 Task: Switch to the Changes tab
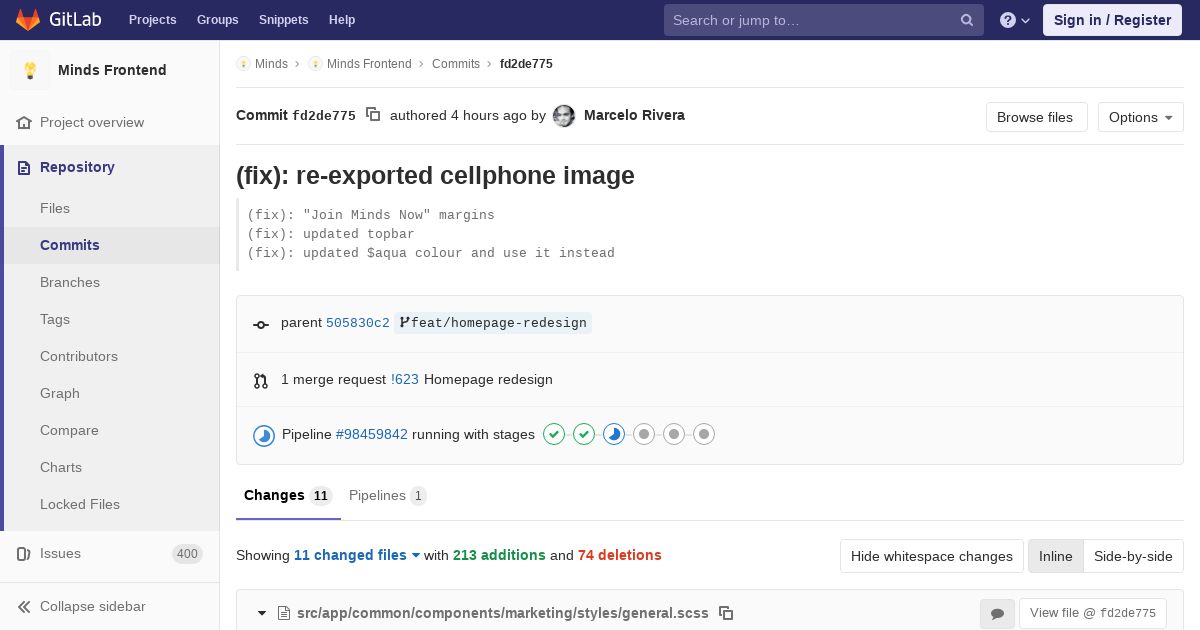(288, 496)
